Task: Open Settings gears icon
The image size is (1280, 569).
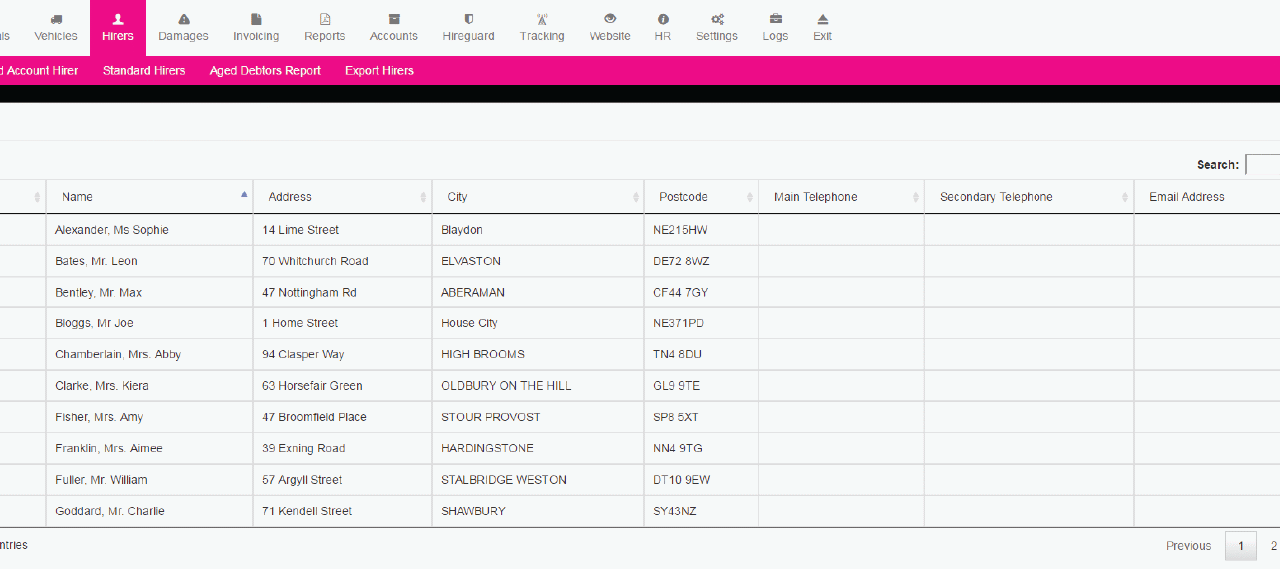Action: click(x=717, y=19)
